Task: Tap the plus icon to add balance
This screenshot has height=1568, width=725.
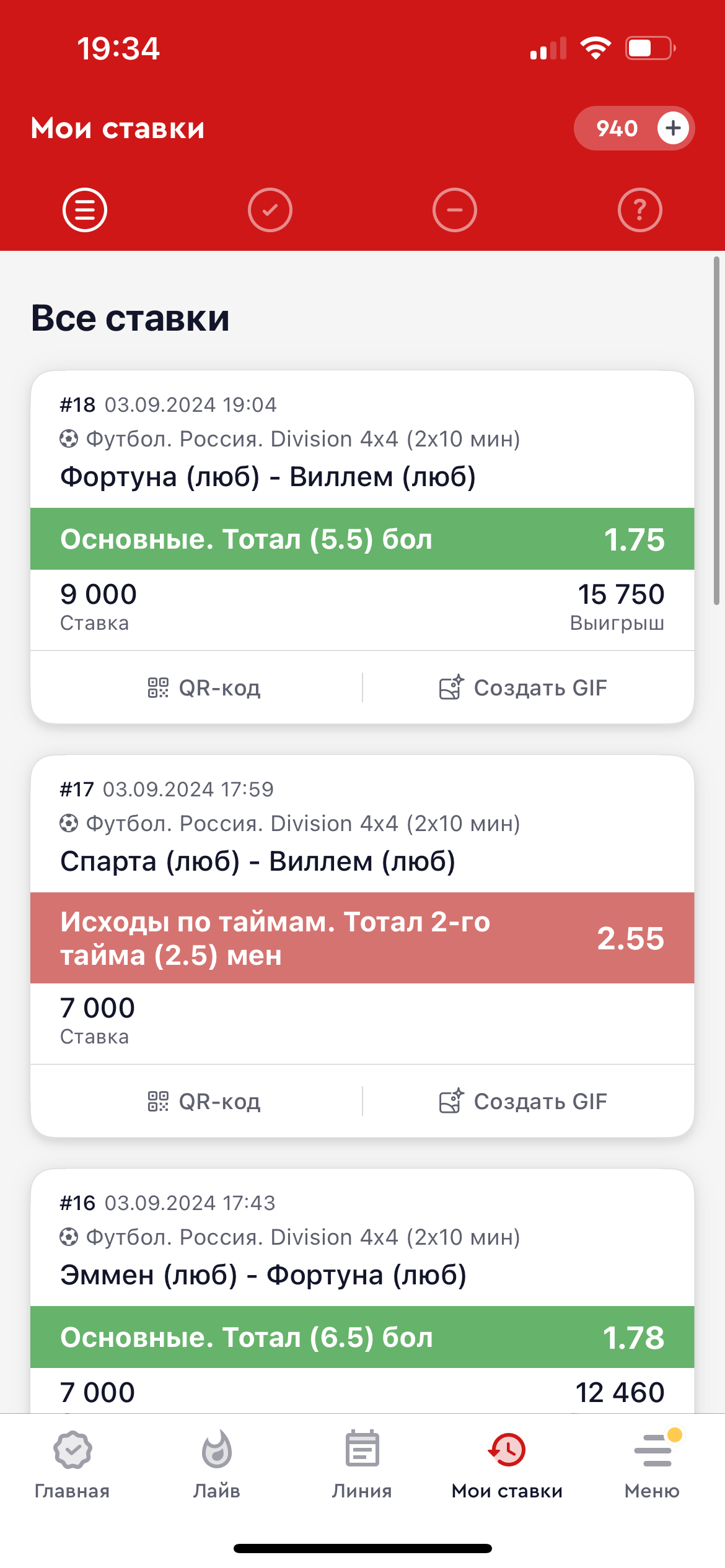Action: pos(673,128)
